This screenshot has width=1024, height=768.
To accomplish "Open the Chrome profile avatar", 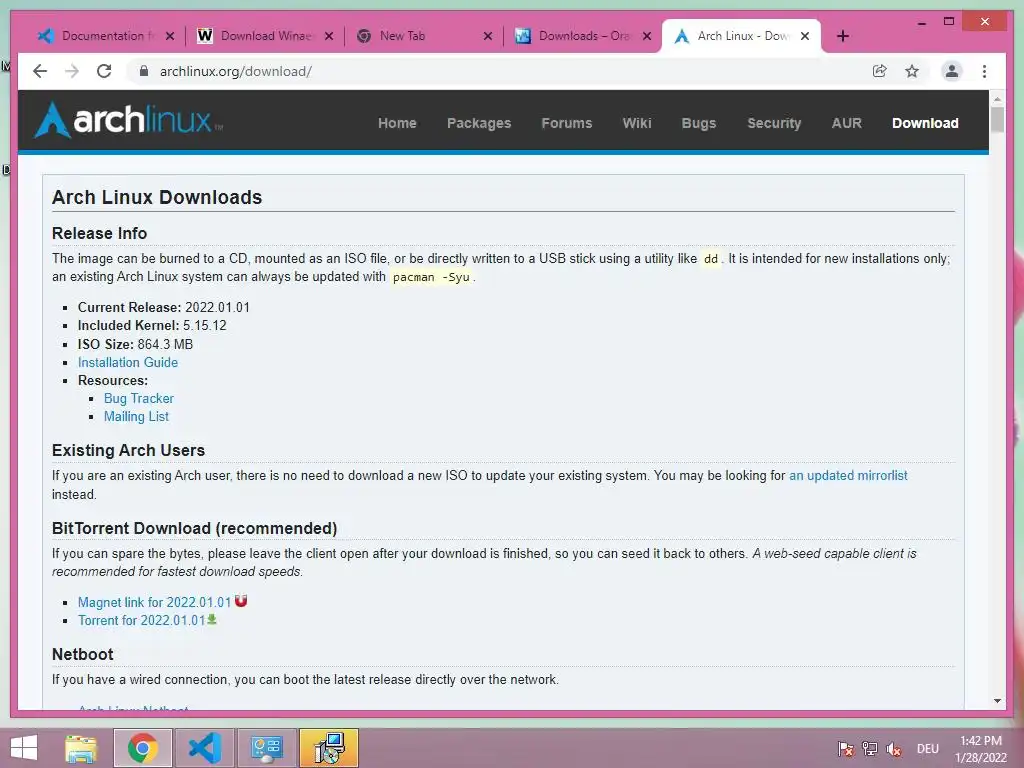I will point(952,71).
